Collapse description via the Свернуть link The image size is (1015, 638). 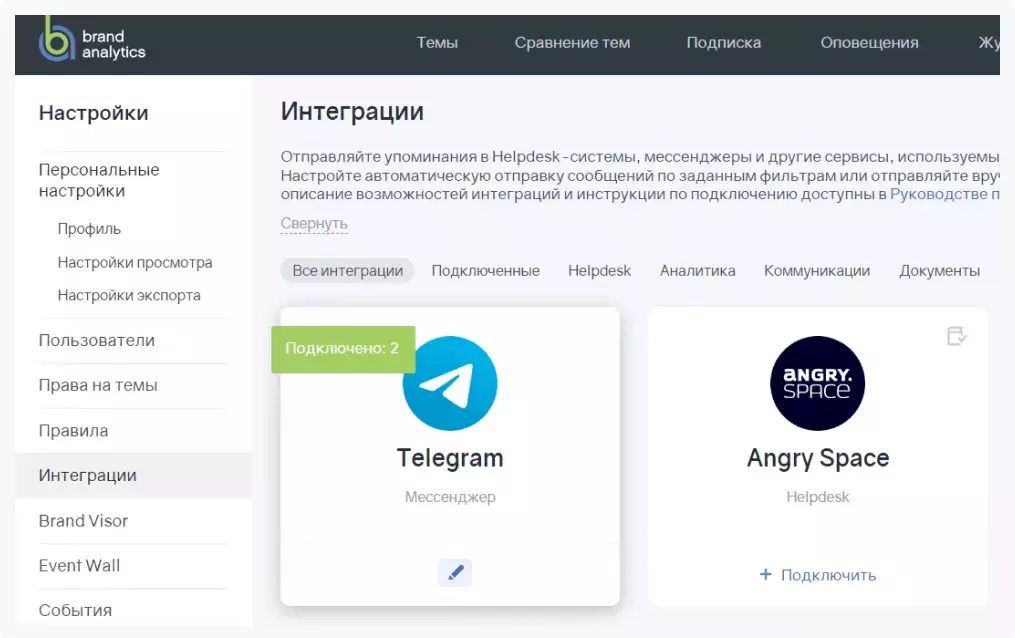[x=313, y=223]
